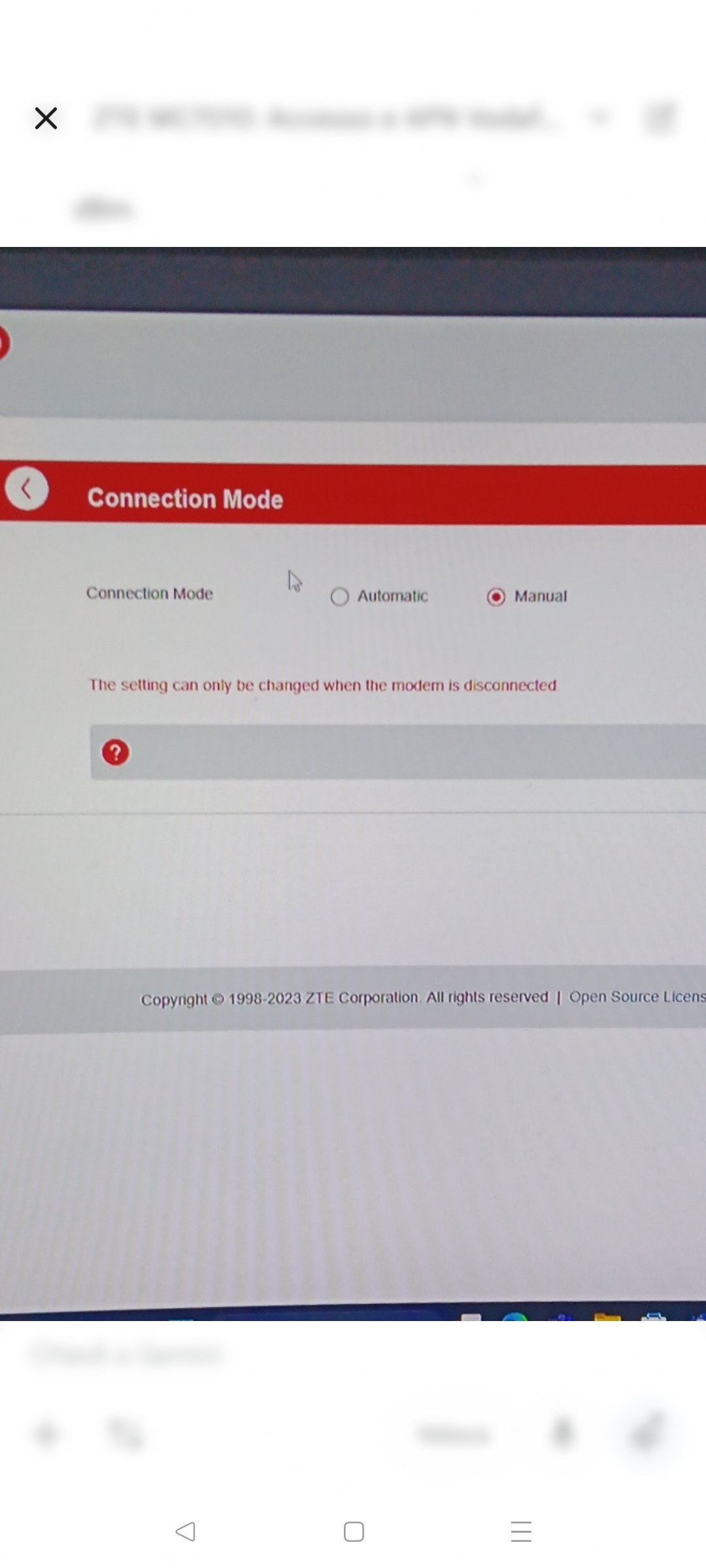The image size is (706, 1568).
Task: Open the yellow folder icon in the Windows taskbar
Action: click(607, 1315)
